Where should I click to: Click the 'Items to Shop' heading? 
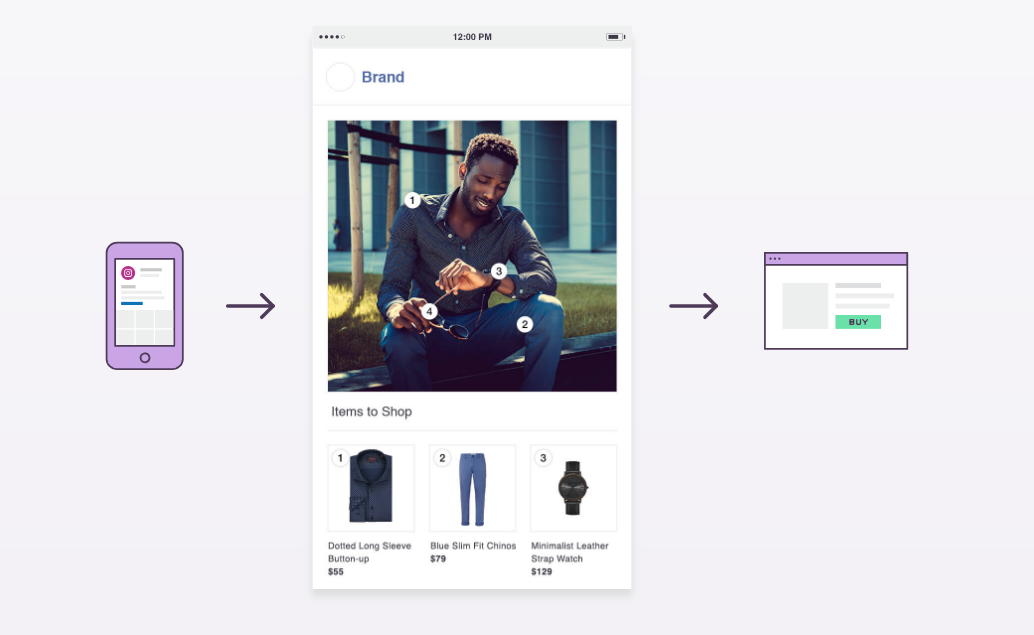[x=371, y=411]
